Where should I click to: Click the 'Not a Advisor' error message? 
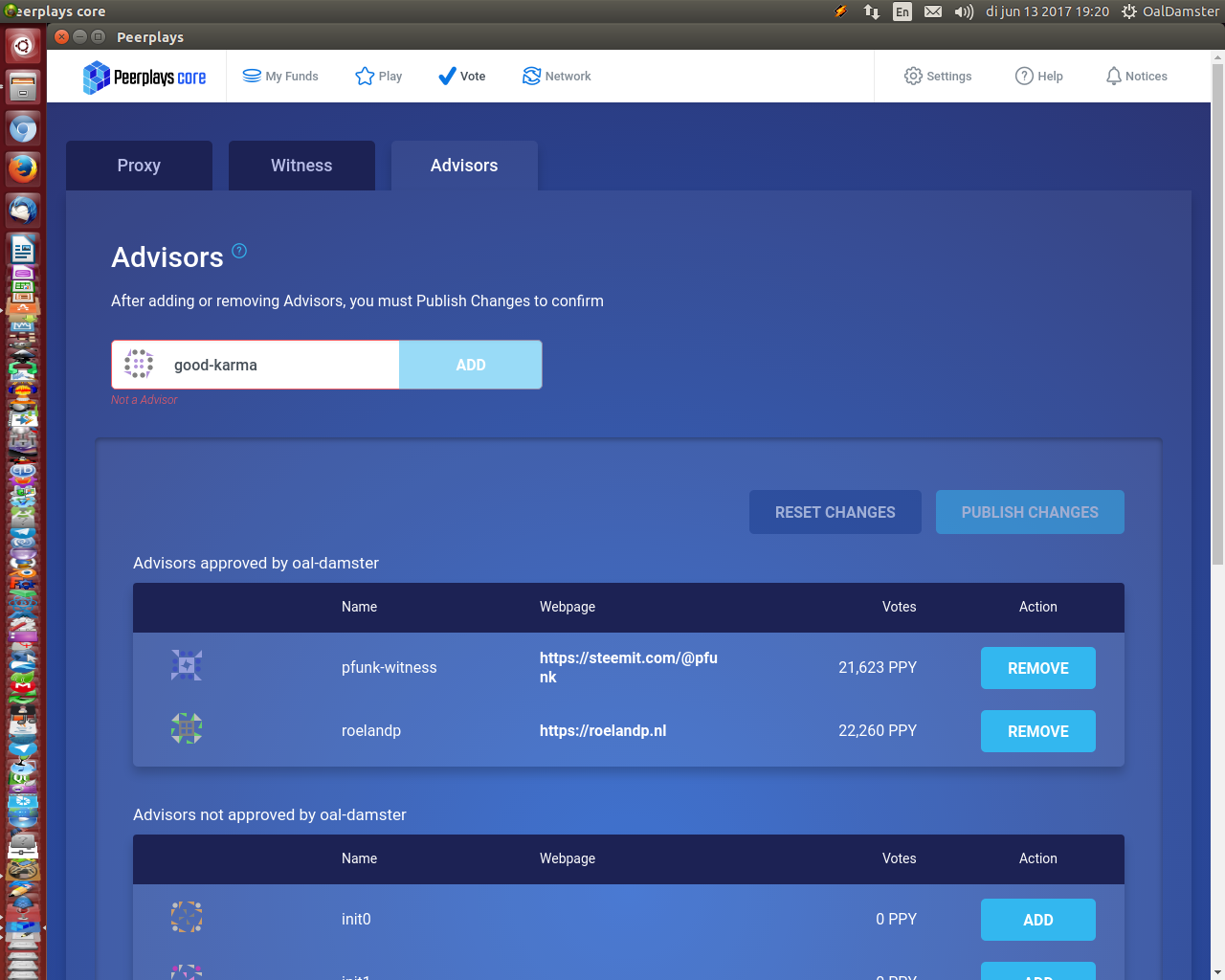point(145,400)
